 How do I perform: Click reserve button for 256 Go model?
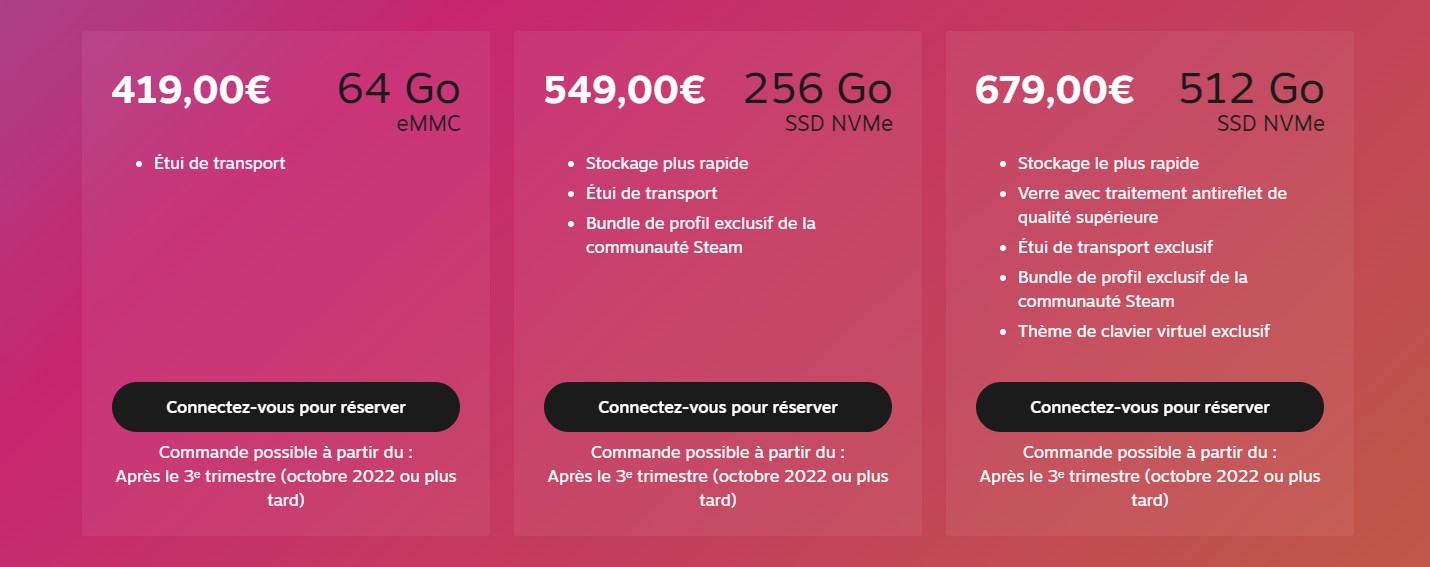[x=718, y=407]
